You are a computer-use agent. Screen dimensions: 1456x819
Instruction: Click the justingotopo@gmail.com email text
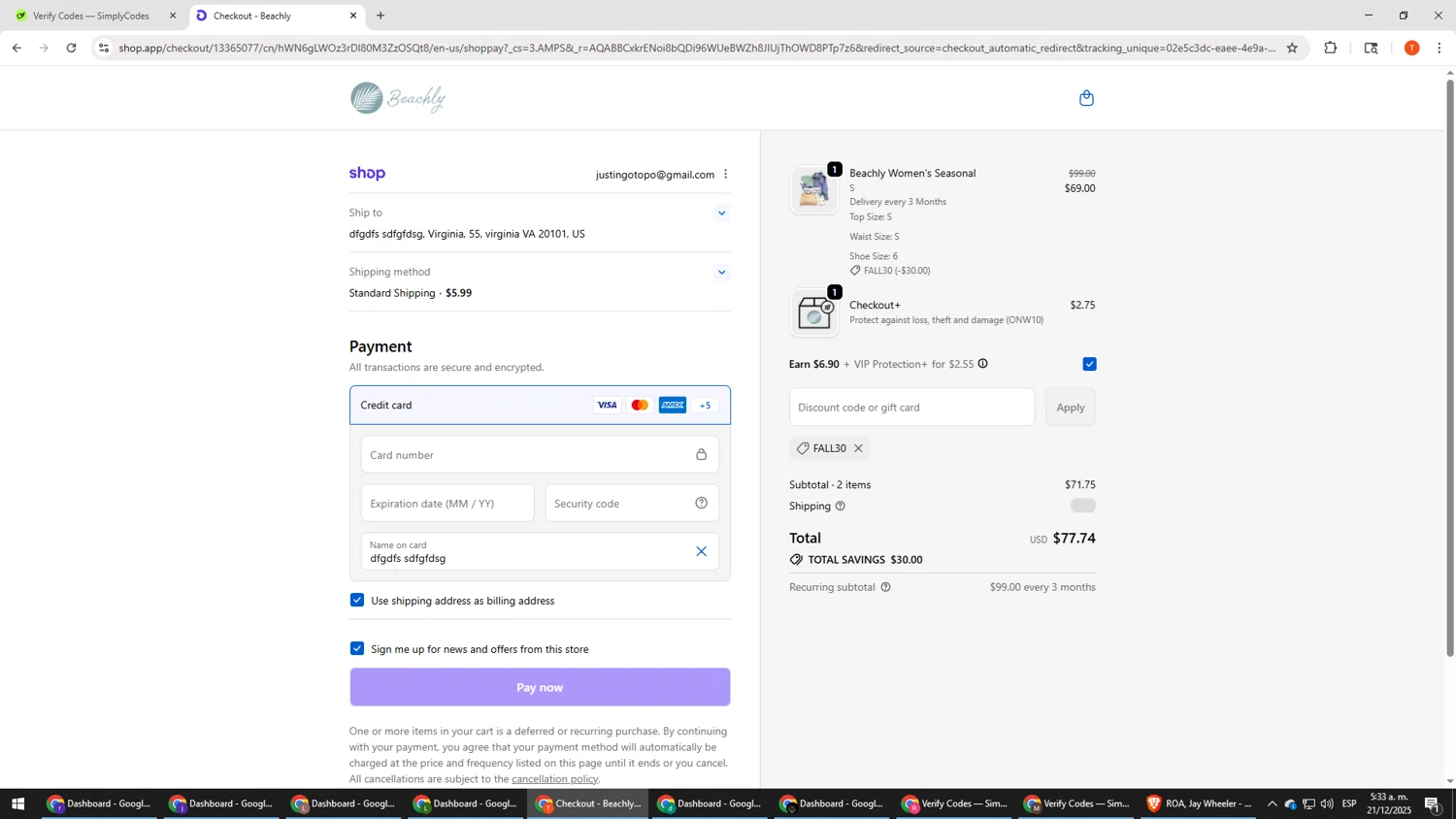pyautogui.click(x=655, y=175)
